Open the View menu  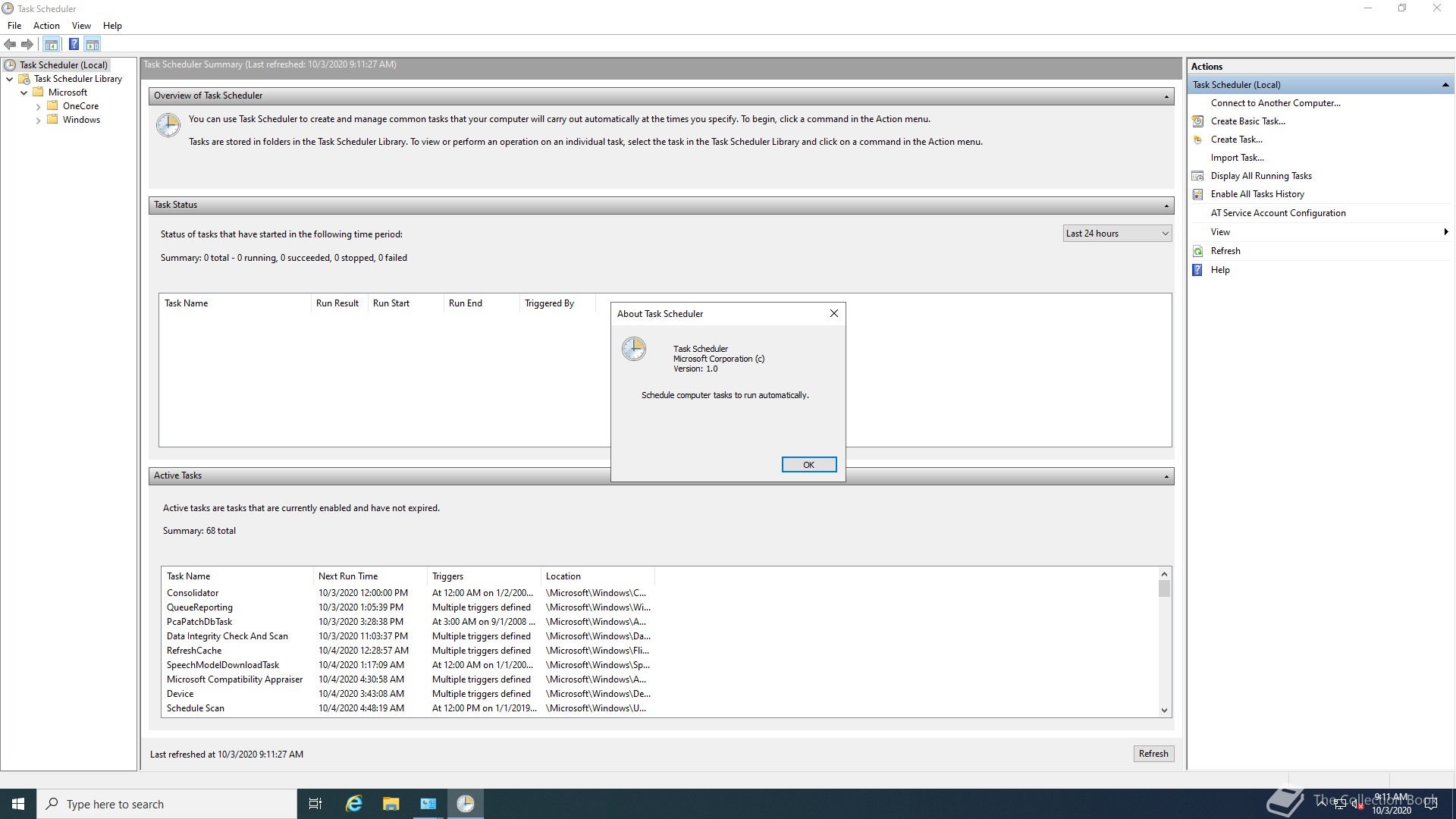tap(81, 26)
